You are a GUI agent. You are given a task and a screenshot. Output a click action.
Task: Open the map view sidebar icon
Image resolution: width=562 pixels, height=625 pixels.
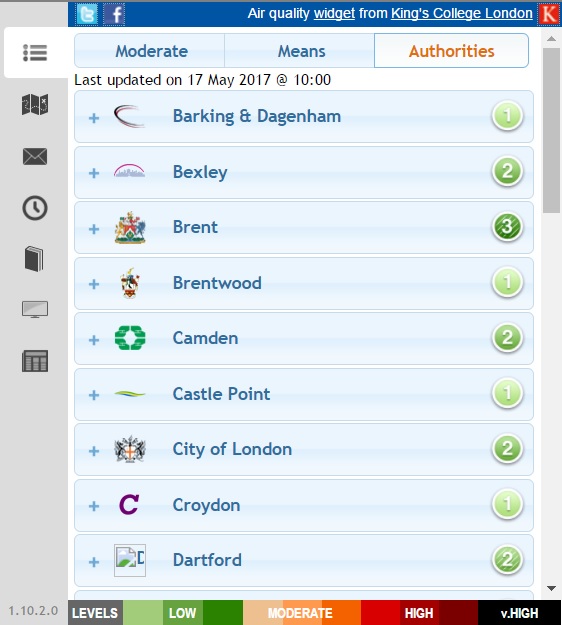click(x=35, y=104)
